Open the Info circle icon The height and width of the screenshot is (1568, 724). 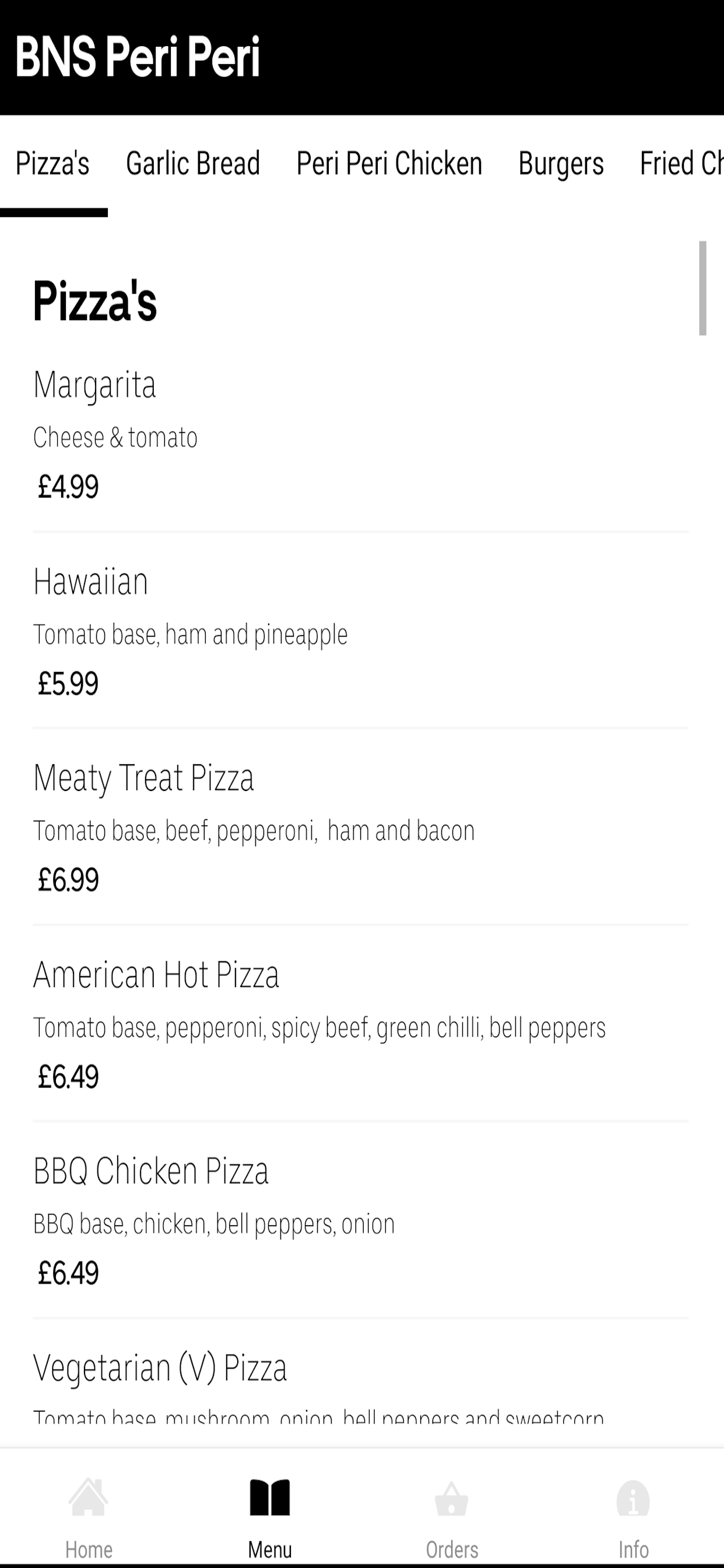[632, 1498]
